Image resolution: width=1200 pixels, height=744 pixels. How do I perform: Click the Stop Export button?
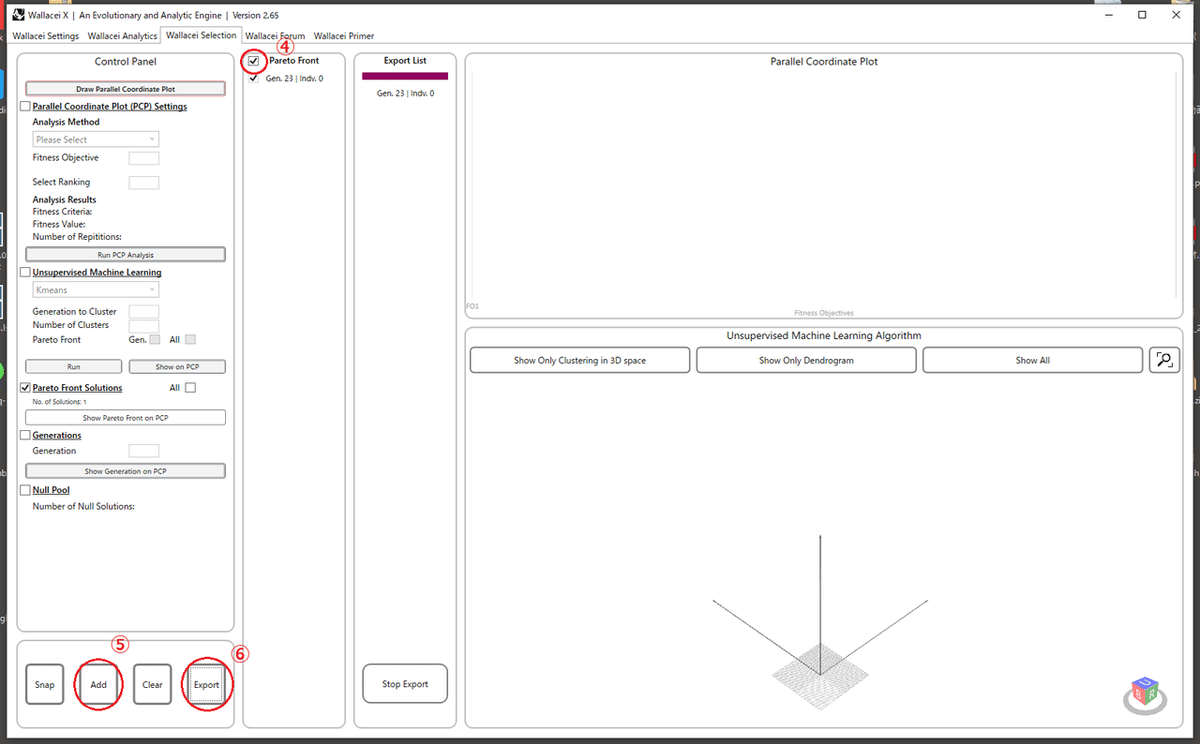405,684
